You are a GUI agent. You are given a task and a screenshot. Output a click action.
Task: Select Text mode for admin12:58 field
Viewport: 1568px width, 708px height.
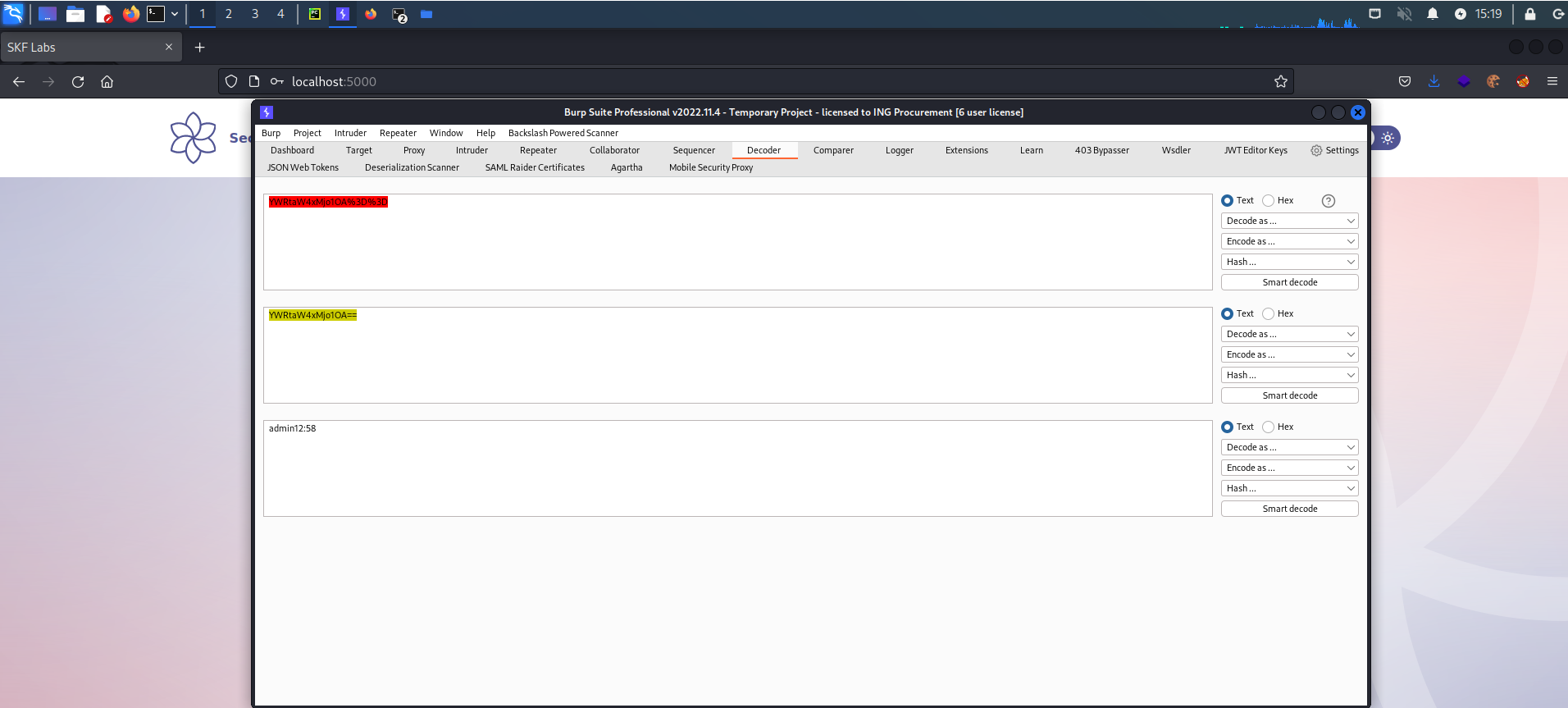[x=1228, y=427]
